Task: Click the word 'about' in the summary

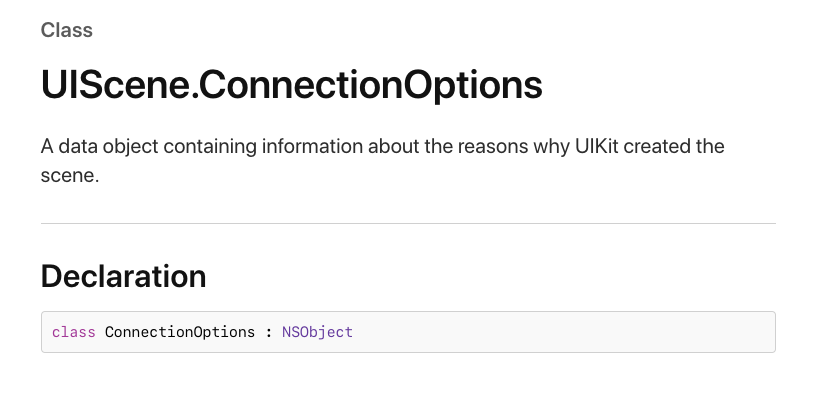Action: pyautogui.click(x=394, y=146)
